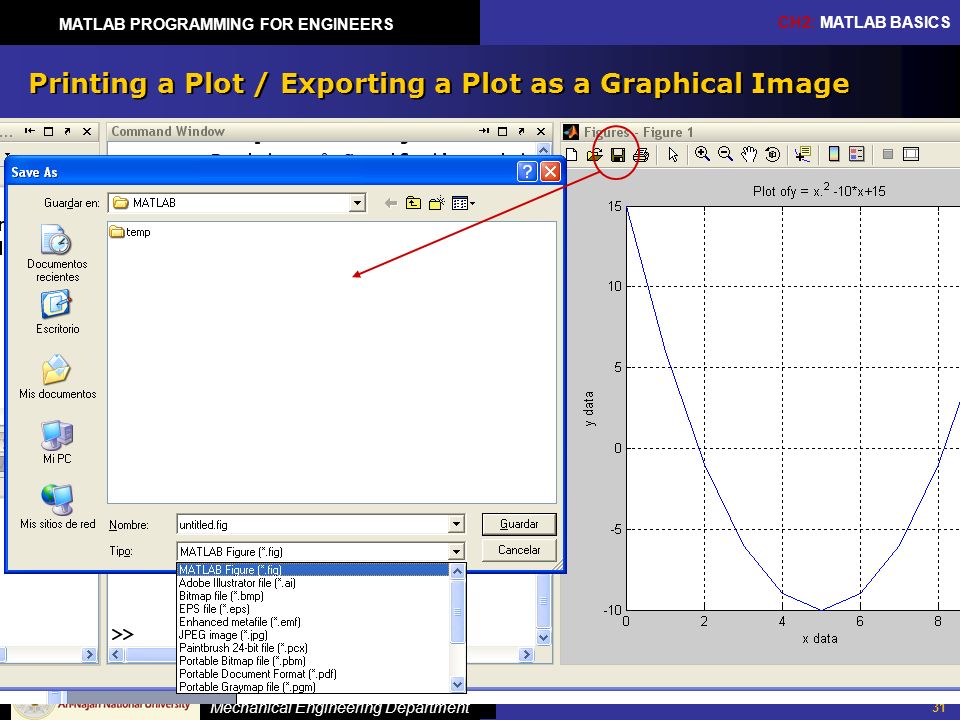Close the Save As dialog
Viewport: 960px width, 720px height.
point(550,171)
